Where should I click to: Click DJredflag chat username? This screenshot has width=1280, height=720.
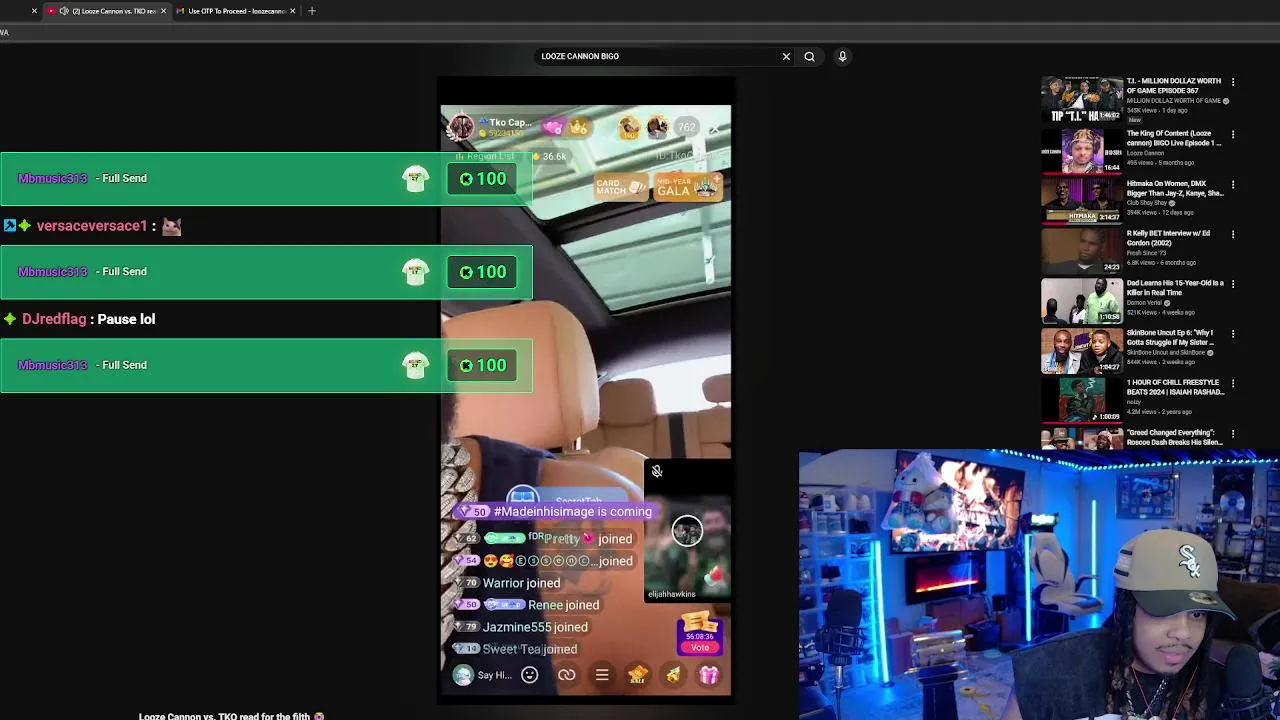(x=54, y=319)
